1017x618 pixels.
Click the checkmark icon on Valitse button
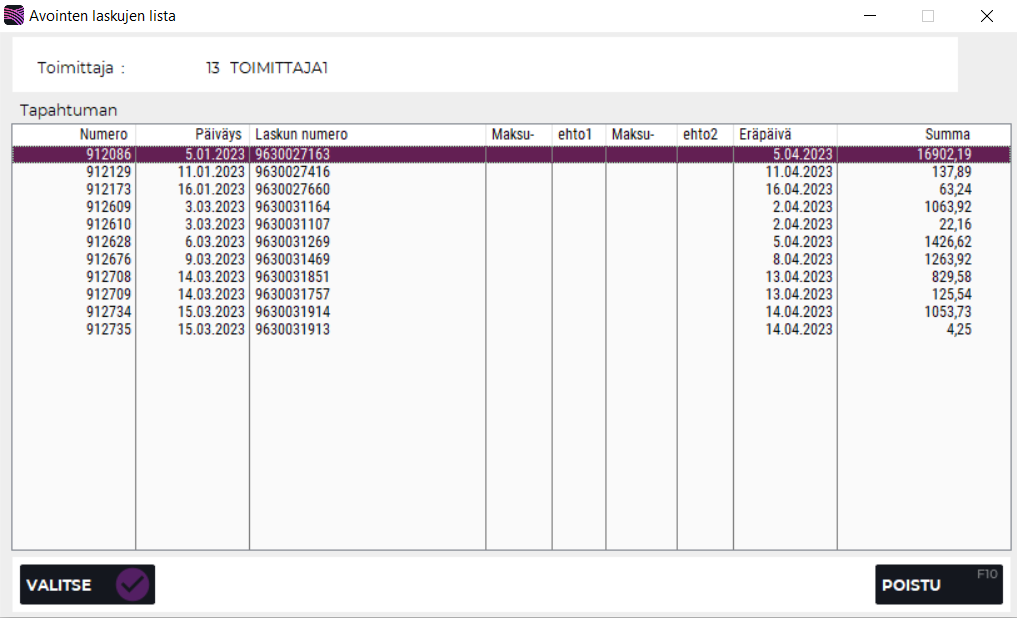pos(132,585)
